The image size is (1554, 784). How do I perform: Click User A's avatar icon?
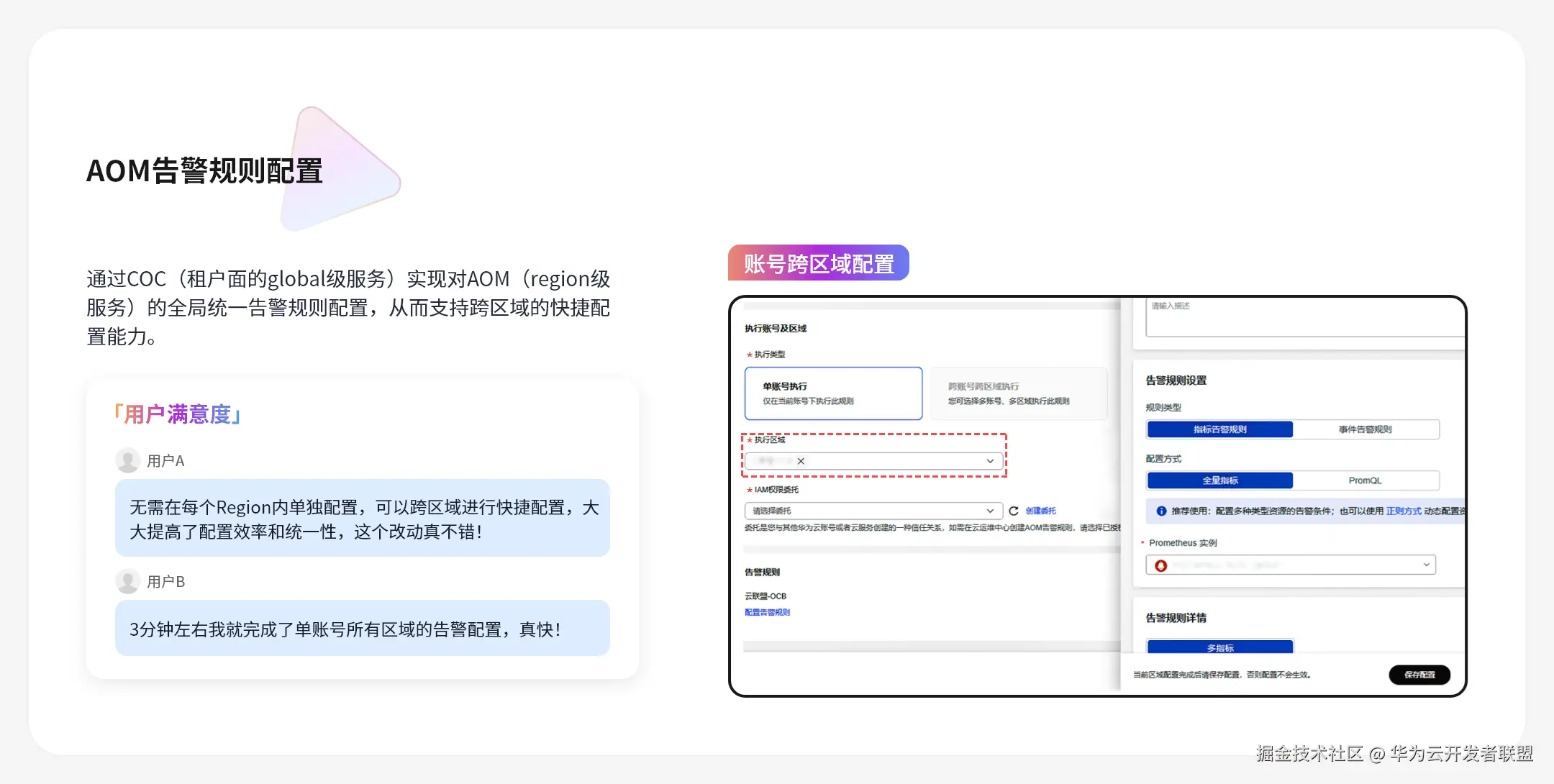point(128,460)
